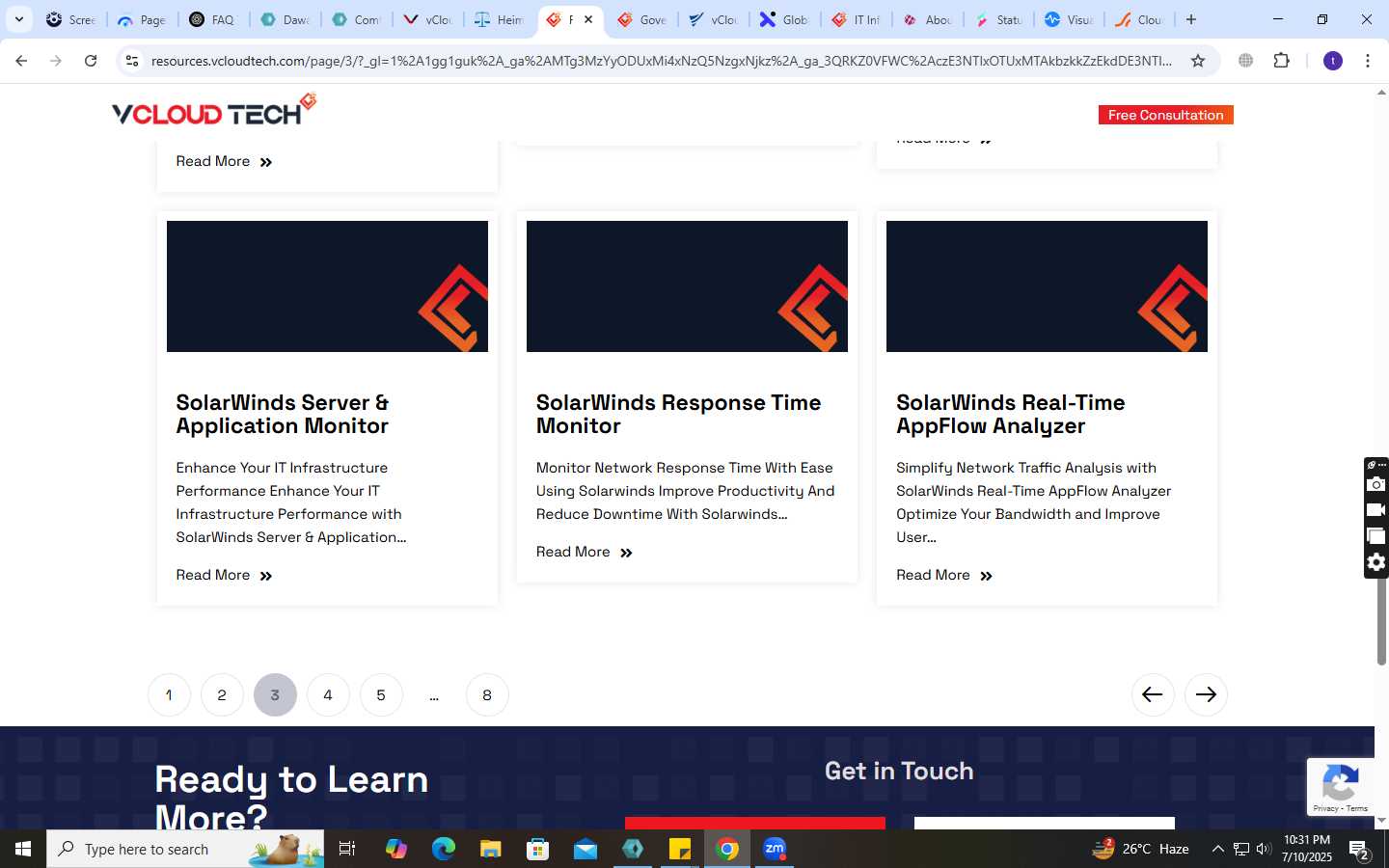The height and width of the screenshot is (868, 1389).
Task: Click the record video icon in side panel
Action: click(x=1376, y=510)
